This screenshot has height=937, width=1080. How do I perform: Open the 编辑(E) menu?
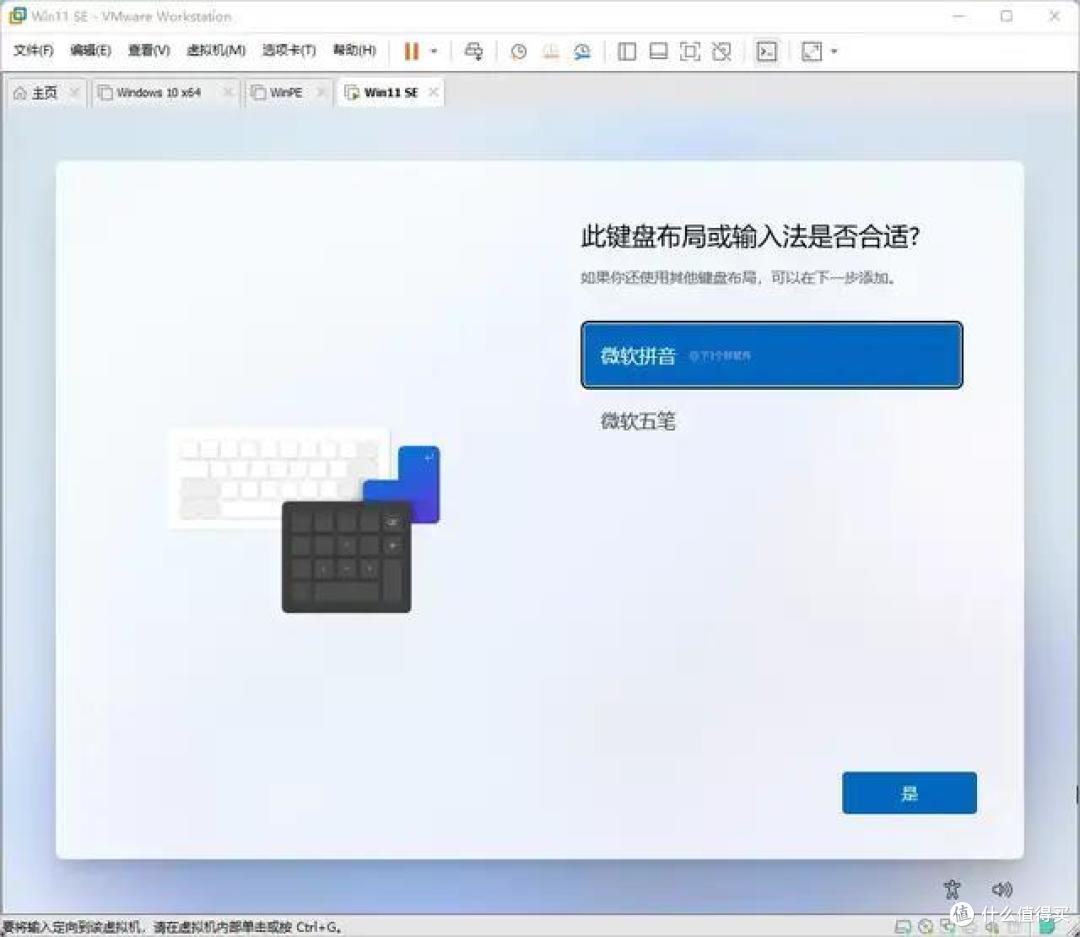click(x=90, y=50)
